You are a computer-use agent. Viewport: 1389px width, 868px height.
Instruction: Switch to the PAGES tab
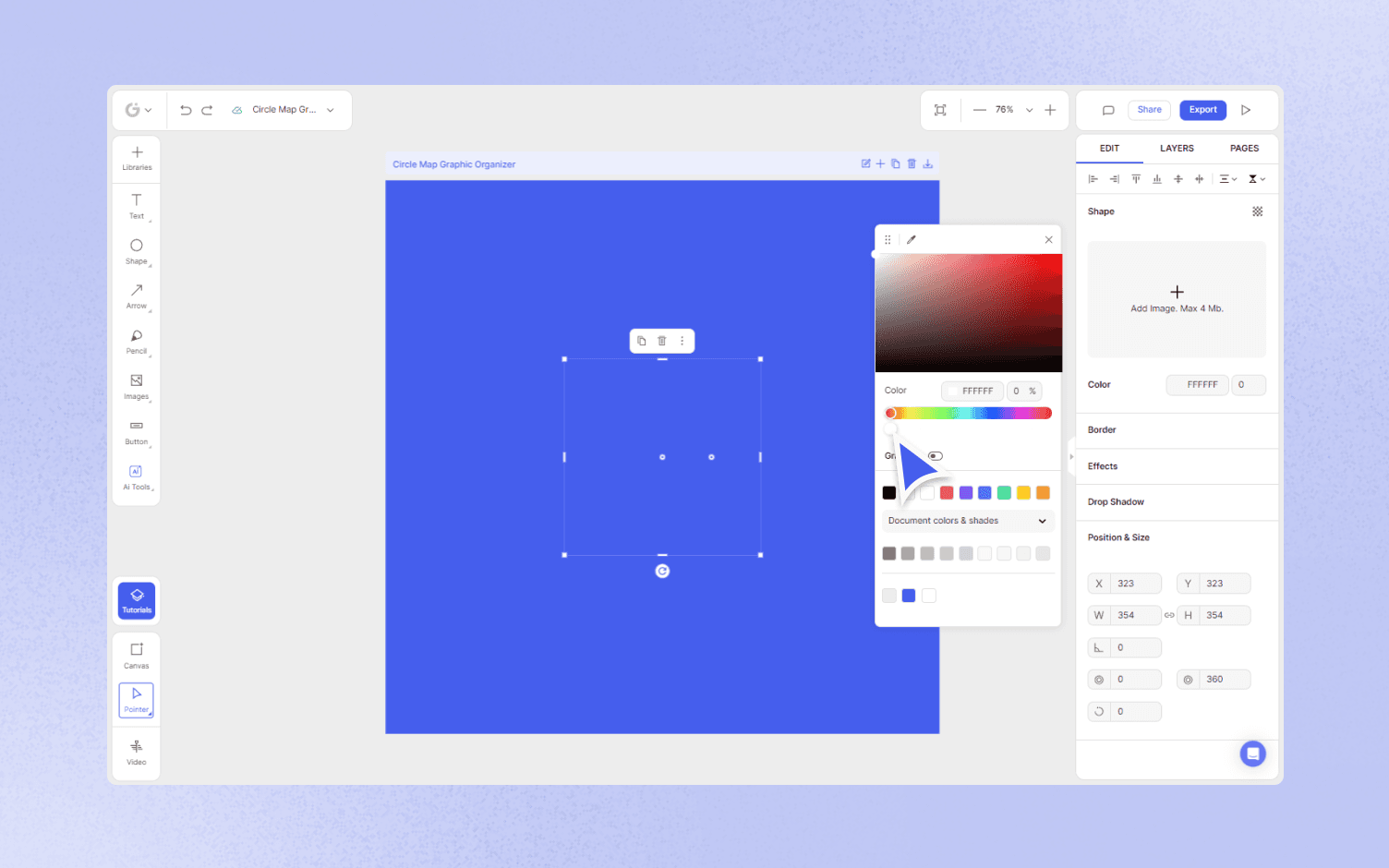click(1244, 148)
